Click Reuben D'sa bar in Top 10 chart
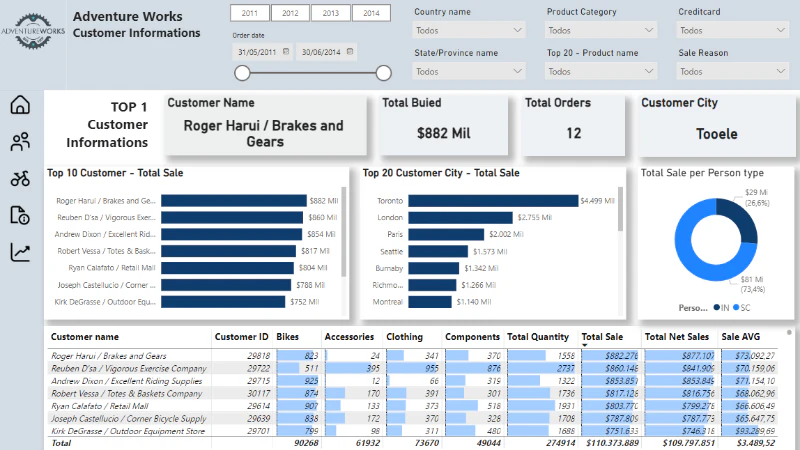Image resolution: width=800 pixels, height=450 pixels. pyautogui.click(x=232, y=217)
